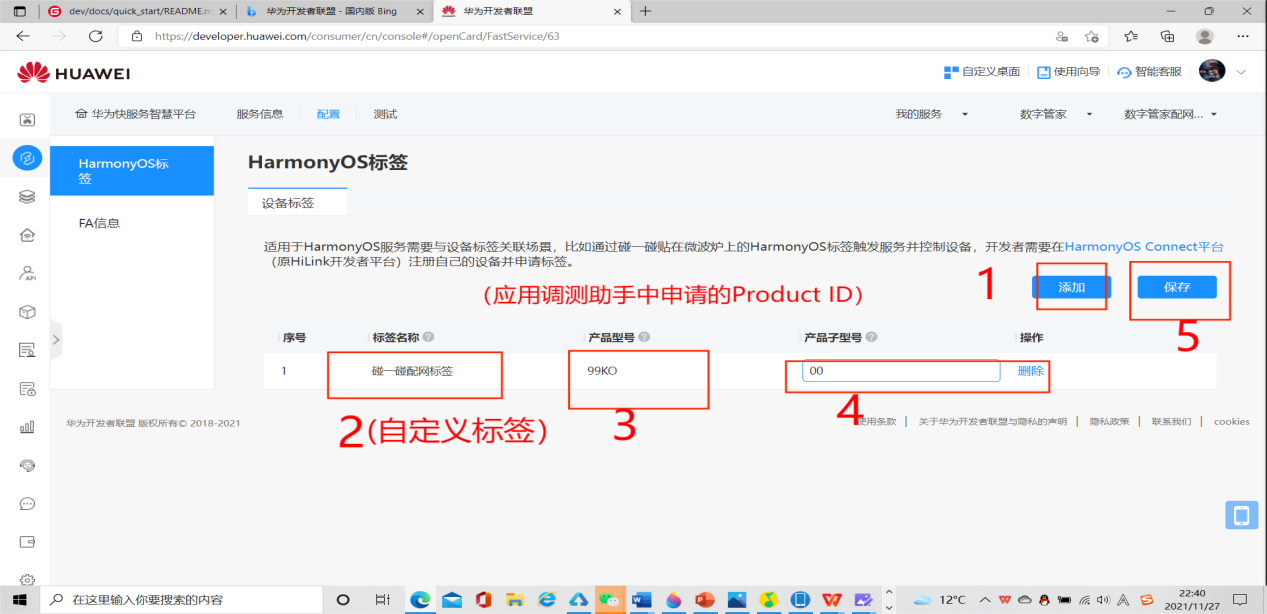
Task: Click the help icon next to 产品子型号
Action: point(872,338)
